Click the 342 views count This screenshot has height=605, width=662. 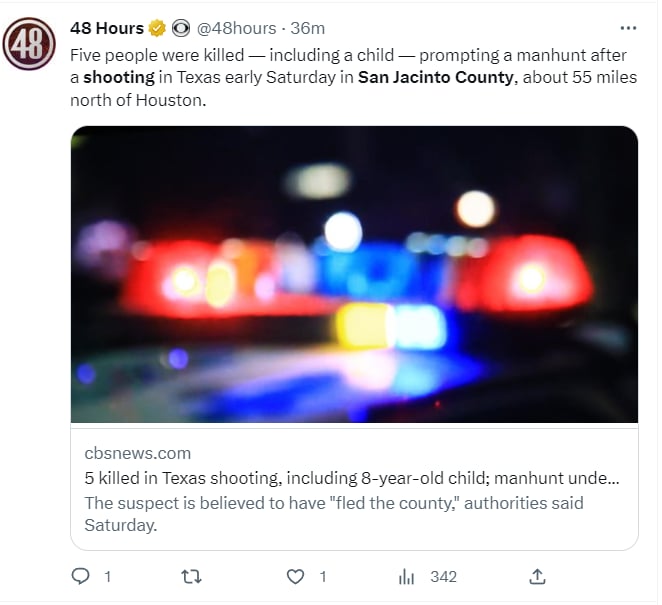point(443,576)
